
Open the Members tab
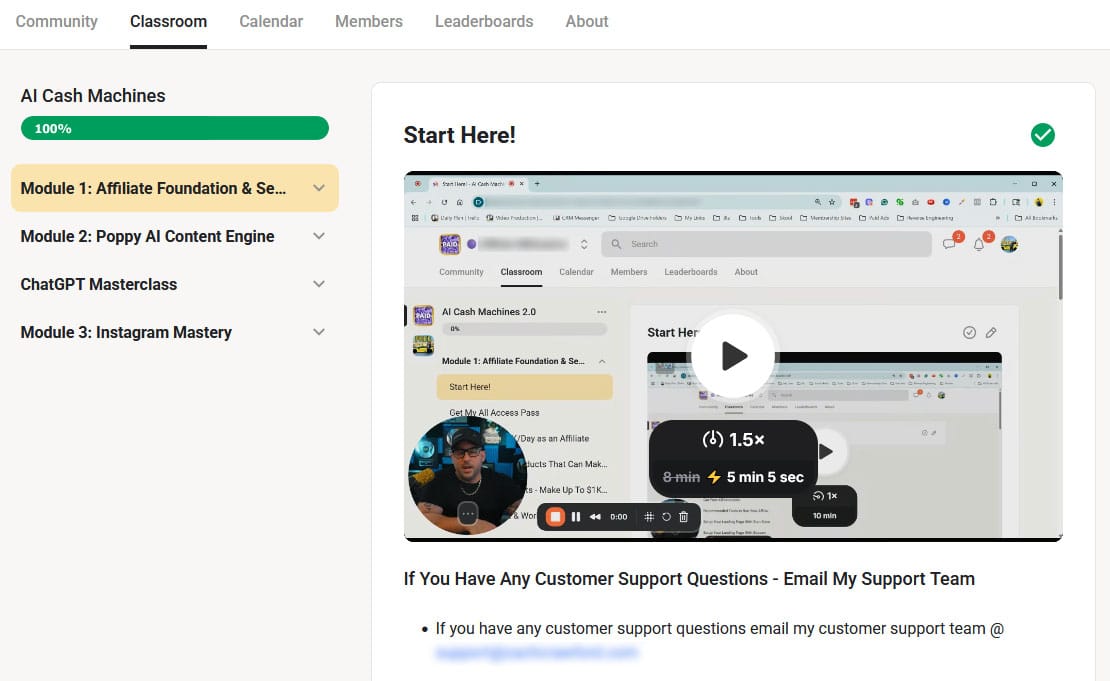point(368,21)
